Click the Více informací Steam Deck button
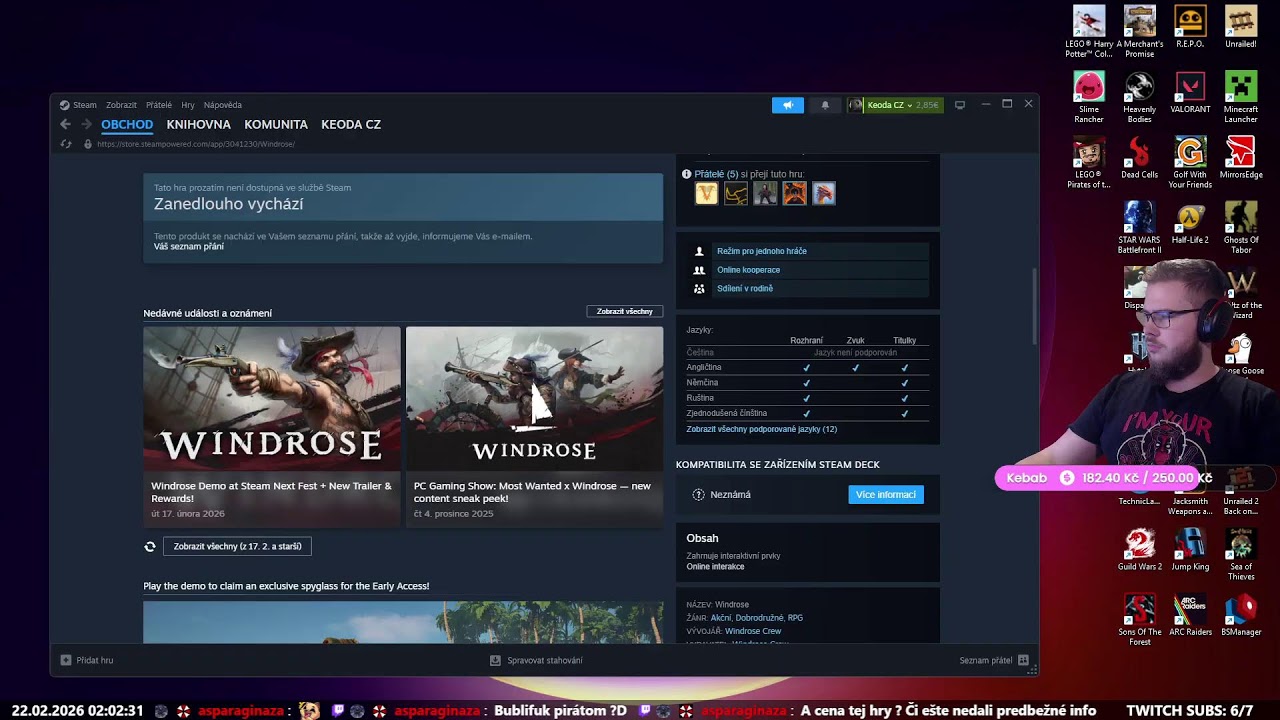This screenshot has width=1280, height=720. coord(886,495)
